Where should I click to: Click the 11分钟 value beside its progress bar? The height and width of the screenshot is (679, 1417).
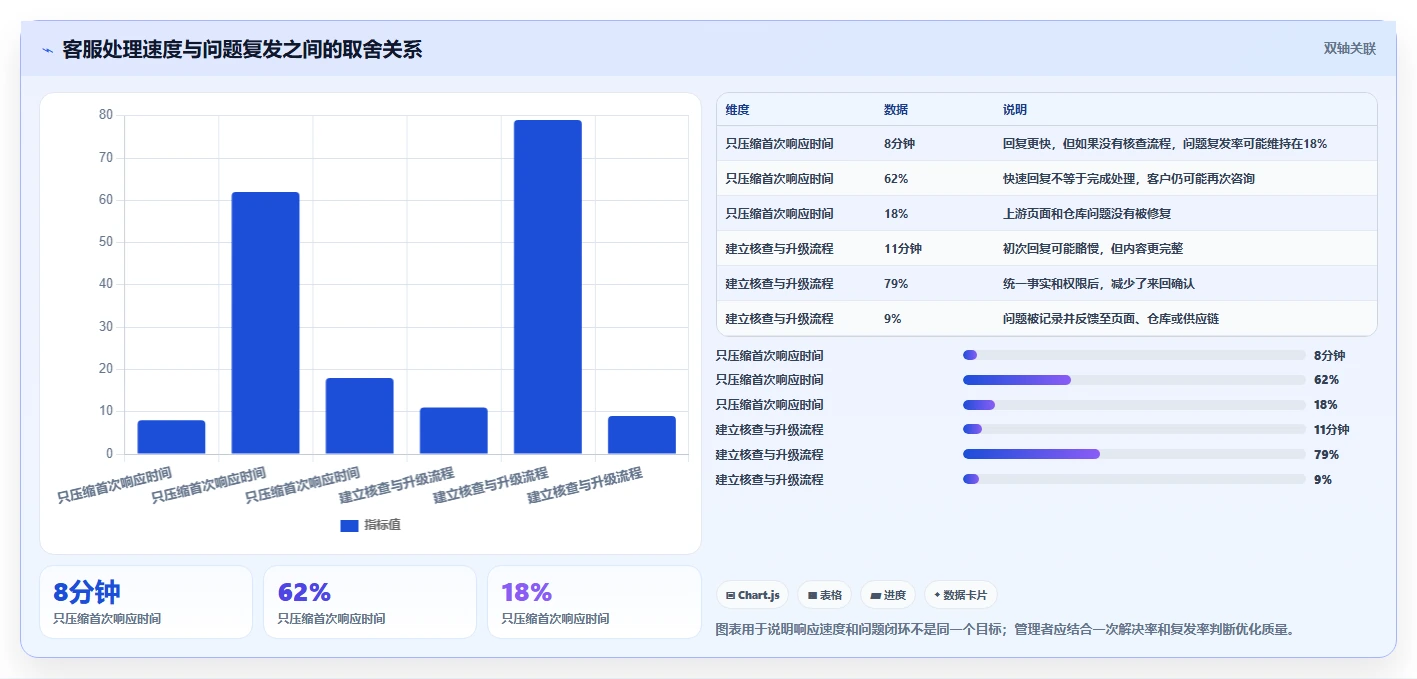1331,430
